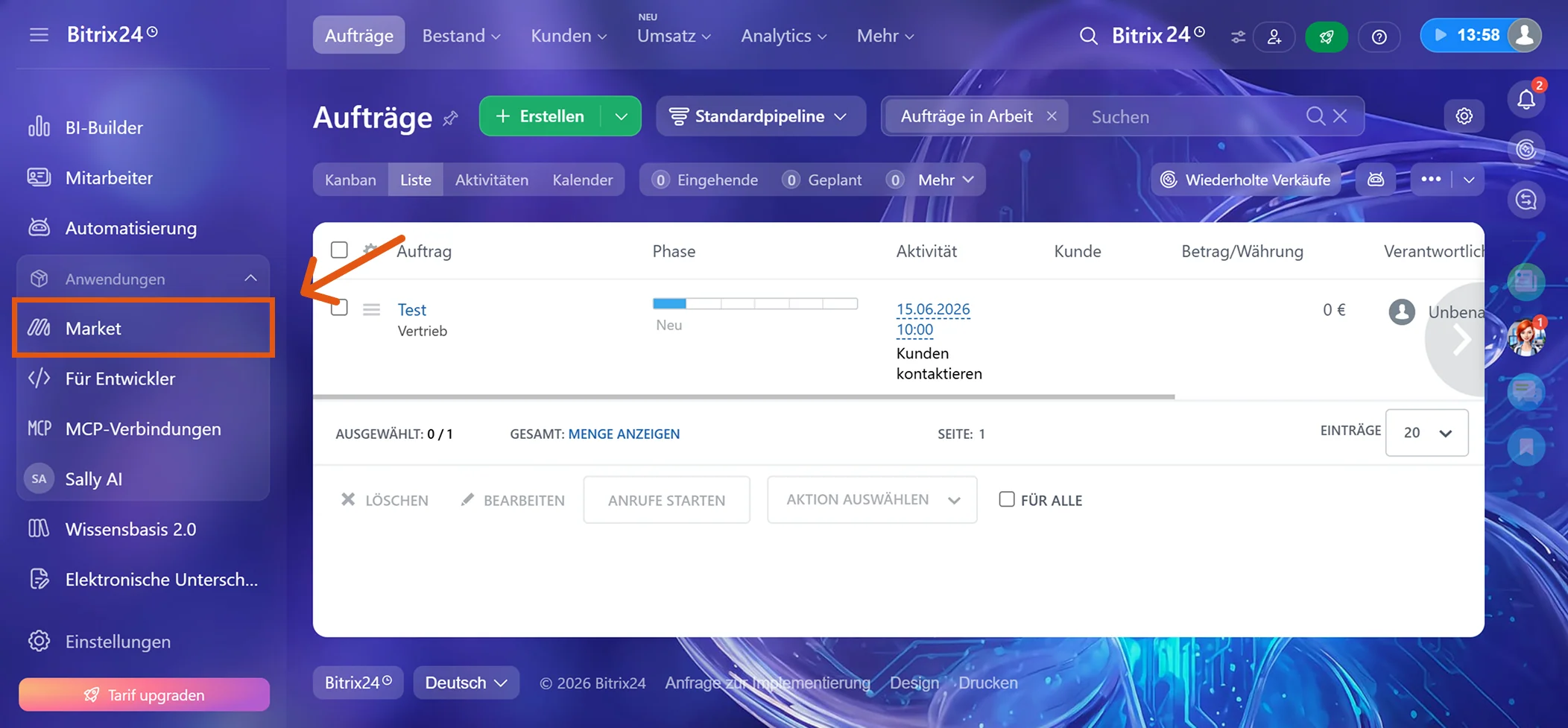Click the invite user icon in the header

pos(1274,37)
